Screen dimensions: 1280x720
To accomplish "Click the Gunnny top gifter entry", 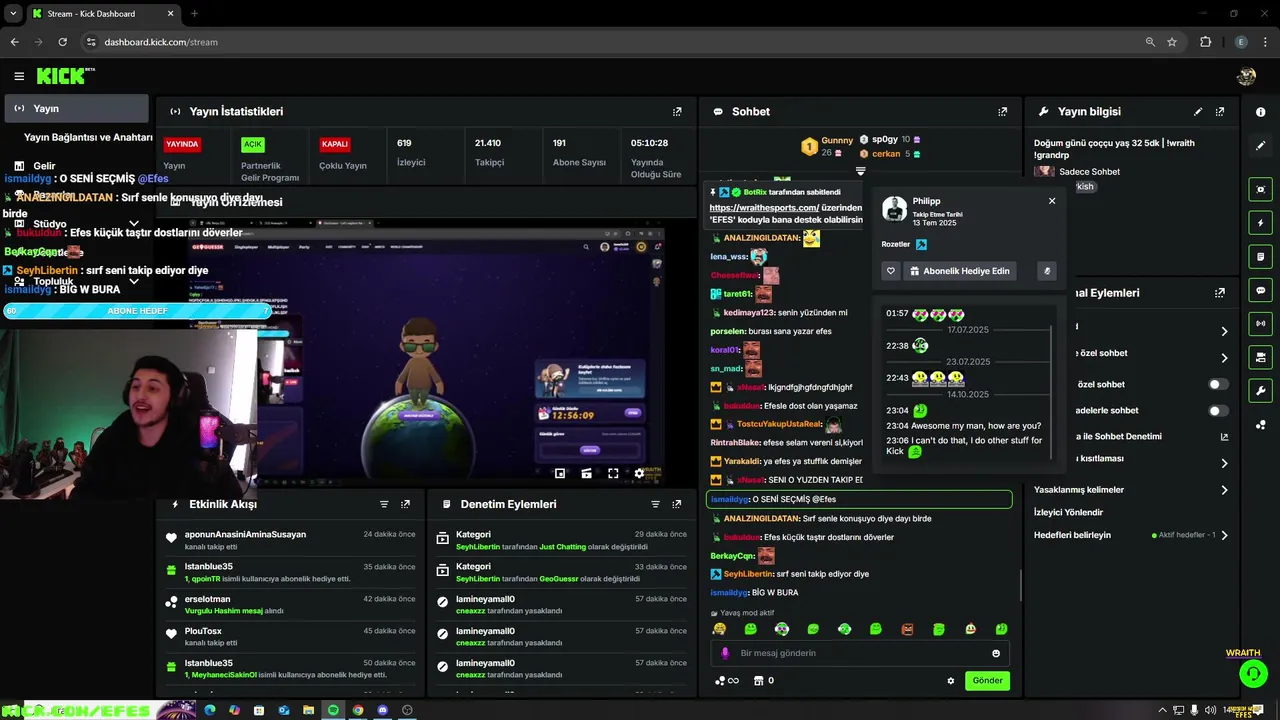I will tap(827, 147).
